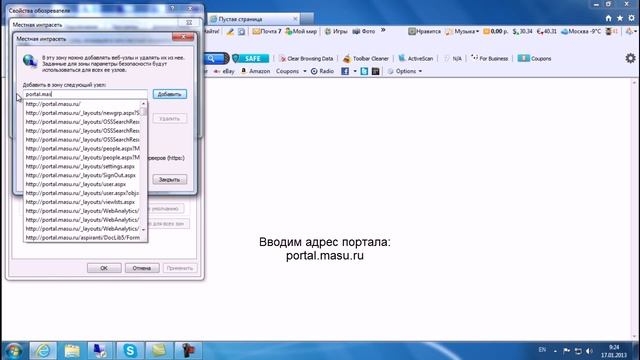
Task: Click the Twitter toolbar icon
Action: pos(364,71)
